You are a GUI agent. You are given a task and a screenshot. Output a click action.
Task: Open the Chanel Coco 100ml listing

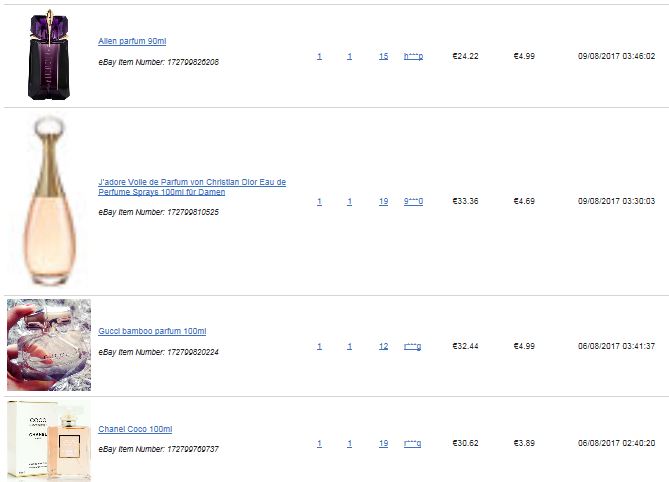(x=135, y=429)
